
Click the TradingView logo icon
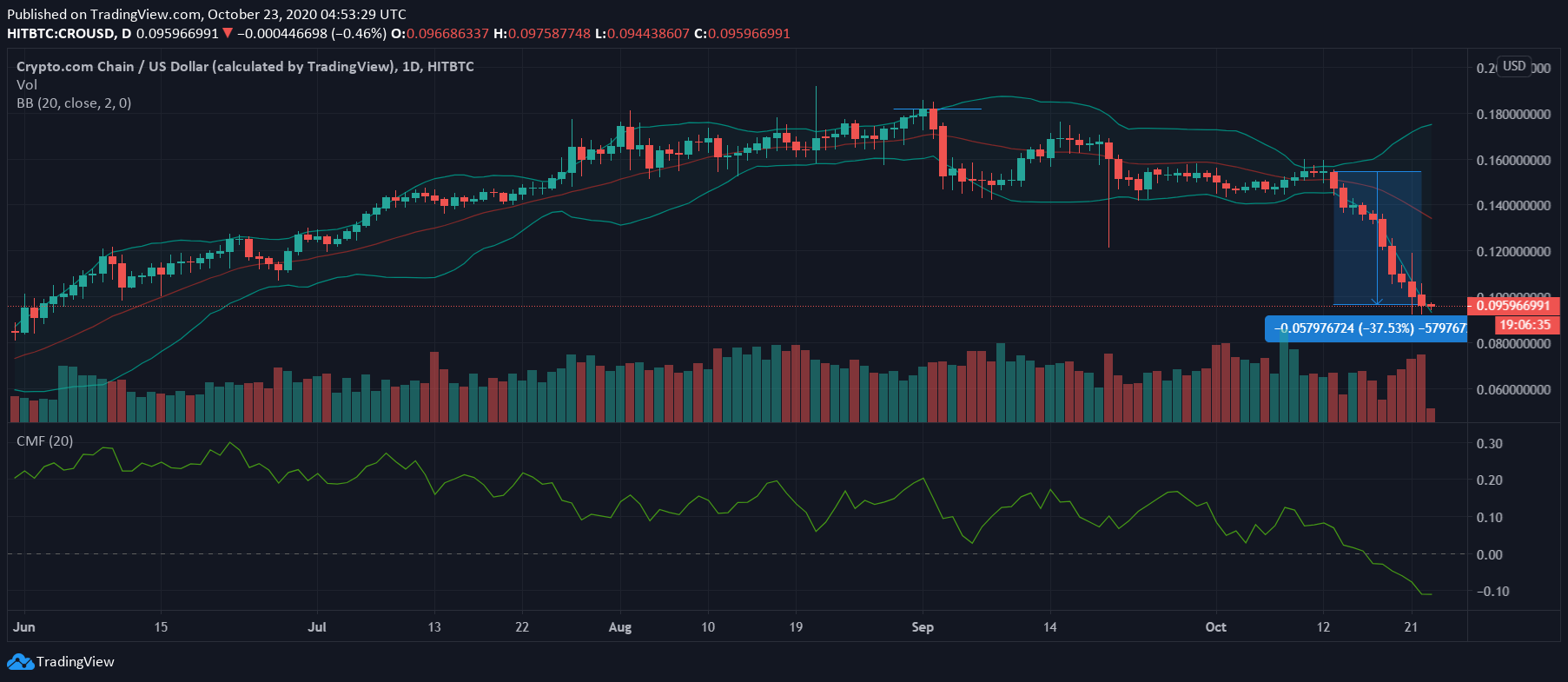[20, 662]
